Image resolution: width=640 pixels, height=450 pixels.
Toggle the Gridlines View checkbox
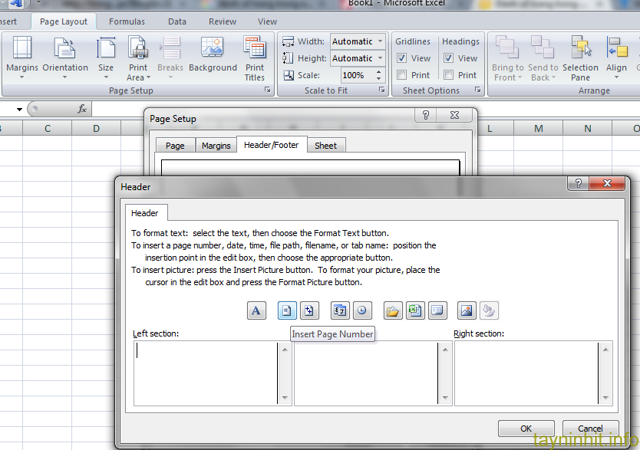coord(401,59)
